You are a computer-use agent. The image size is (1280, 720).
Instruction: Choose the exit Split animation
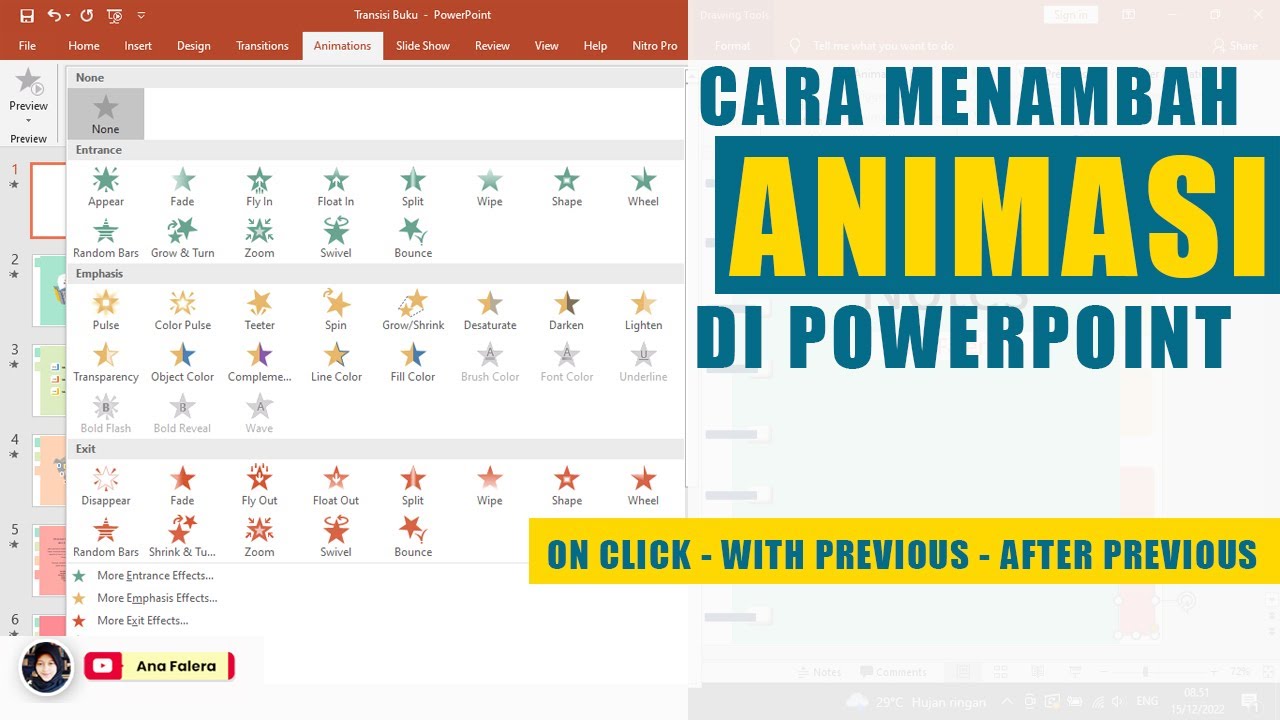[x=413, y=487]
